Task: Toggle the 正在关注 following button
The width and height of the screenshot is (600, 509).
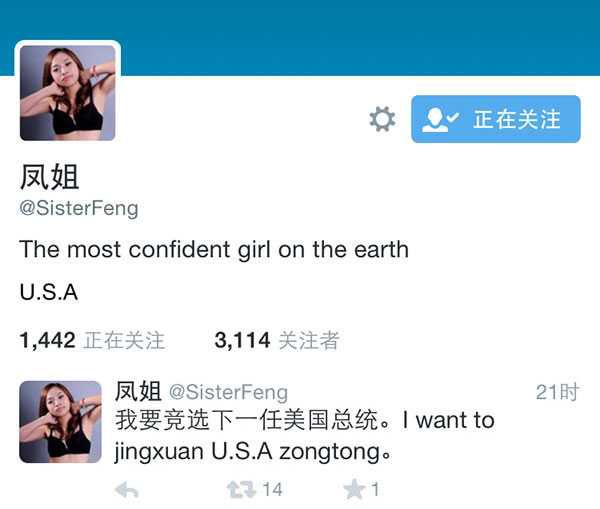Action: point(496,119)
